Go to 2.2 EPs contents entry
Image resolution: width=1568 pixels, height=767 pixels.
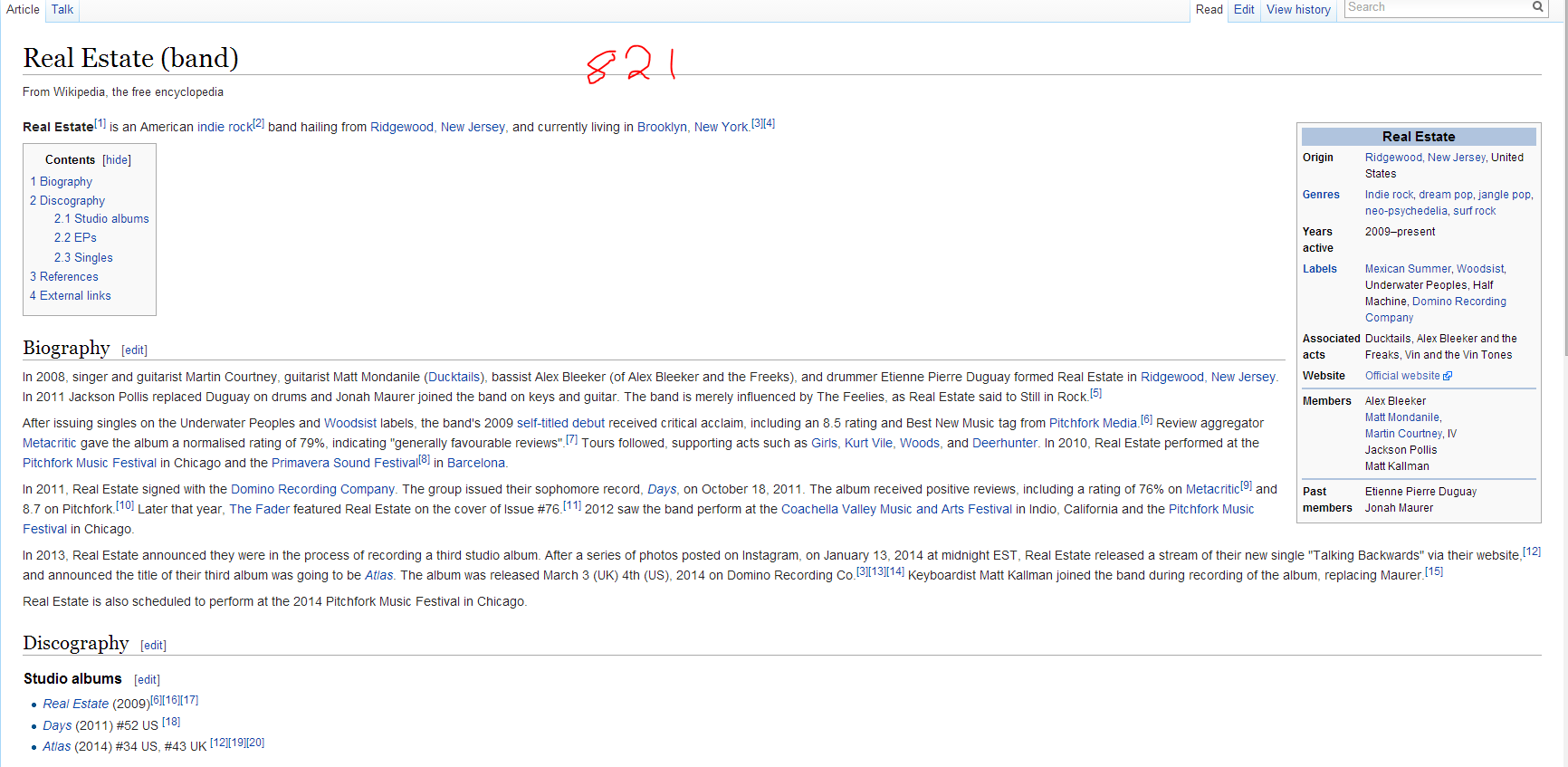click(75, 238)
